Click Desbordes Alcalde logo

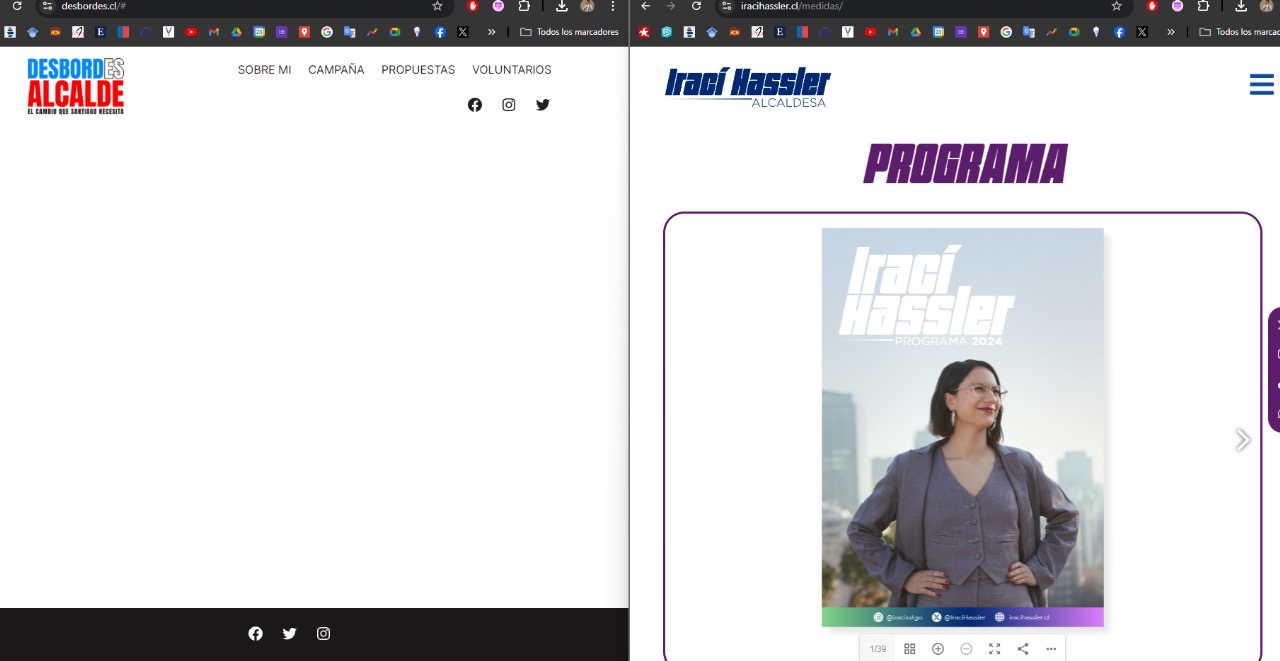(x=76, y=86)
